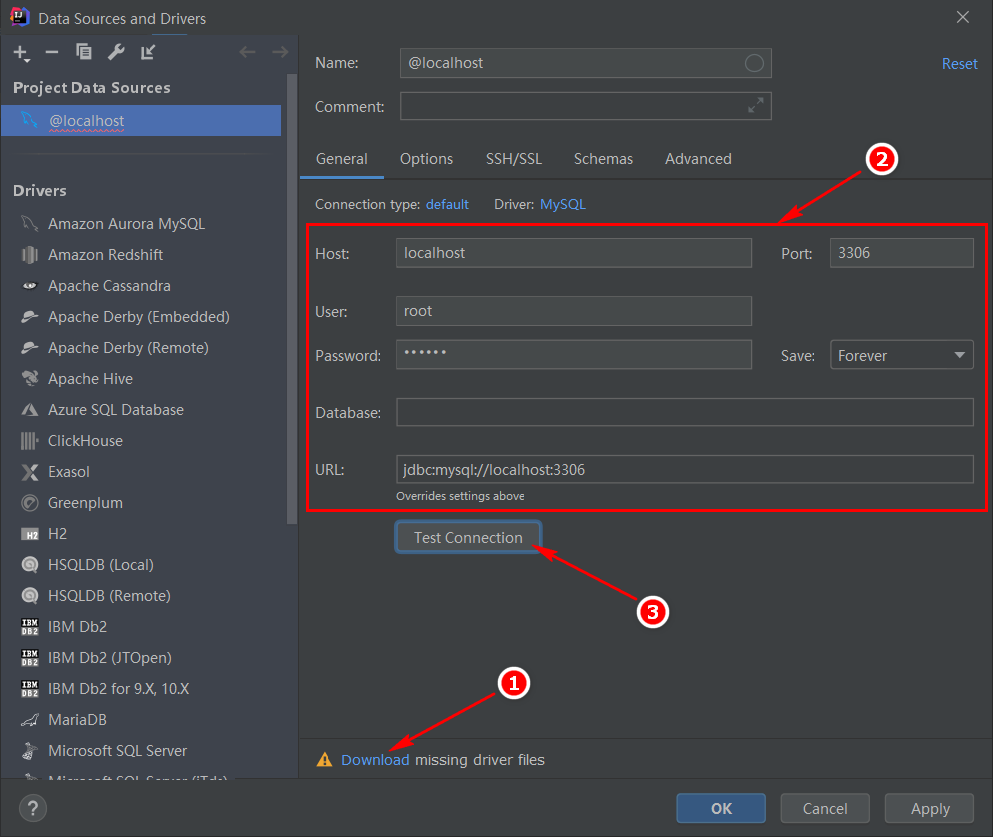Select HSQLDB (Local) driver
993x837 pixels.
101,565
